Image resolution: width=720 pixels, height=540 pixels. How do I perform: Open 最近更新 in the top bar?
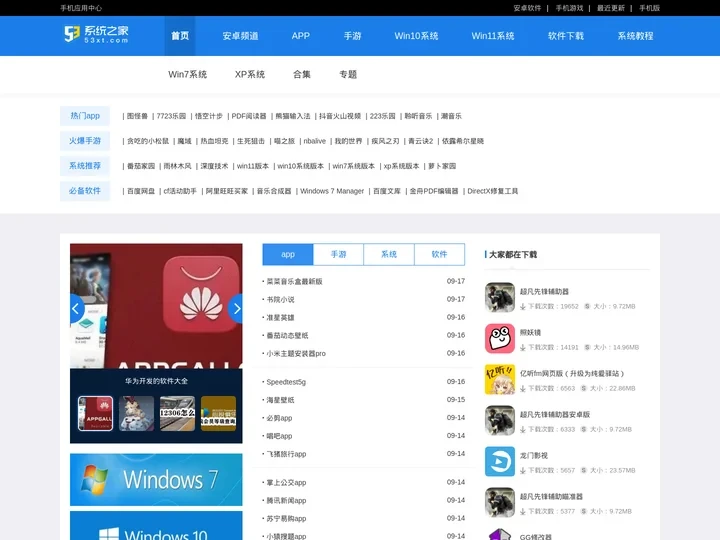(x=611, y=8)
